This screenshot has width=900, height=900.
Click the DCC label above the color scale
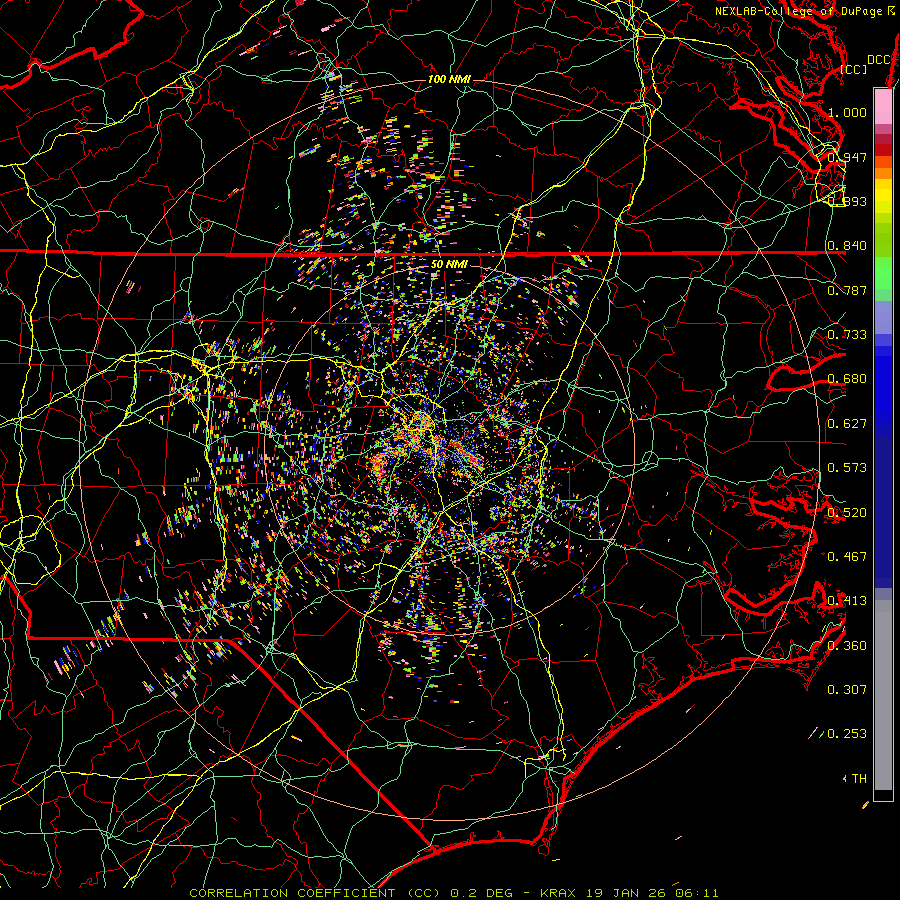pos(878,60)
